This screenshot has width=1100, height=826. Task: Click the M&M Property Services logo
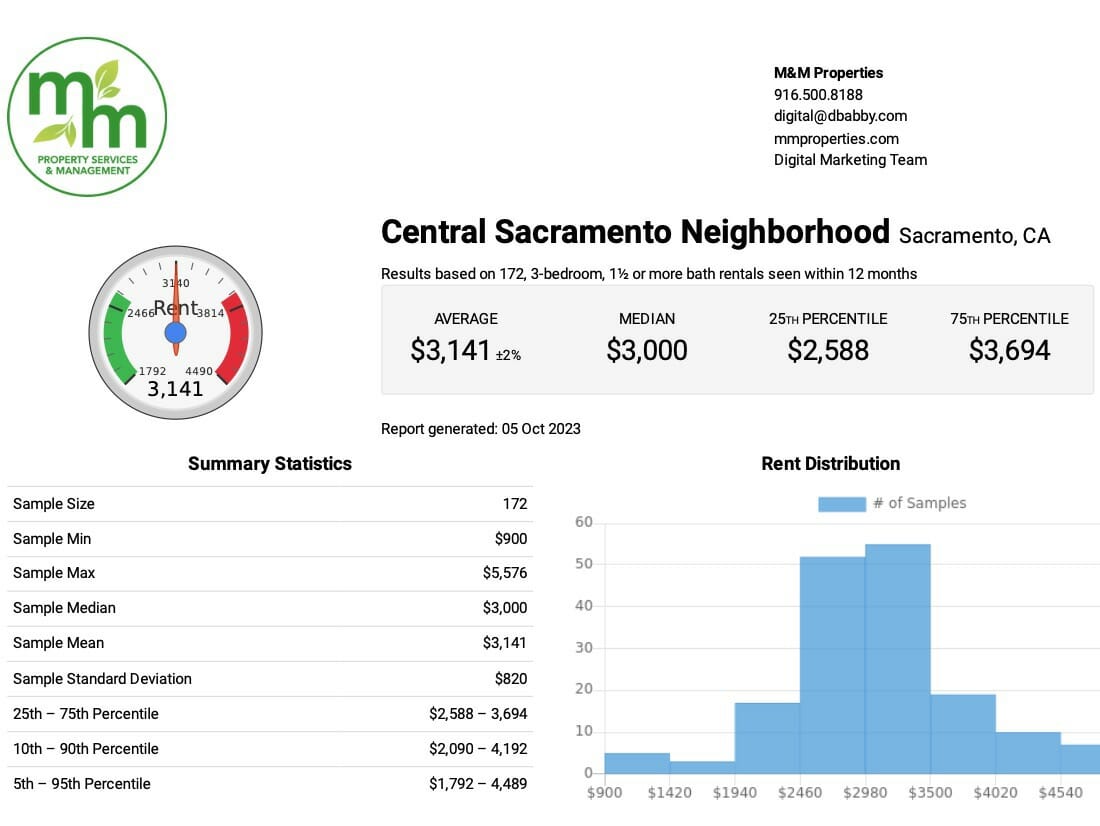[x=87, y=117]
